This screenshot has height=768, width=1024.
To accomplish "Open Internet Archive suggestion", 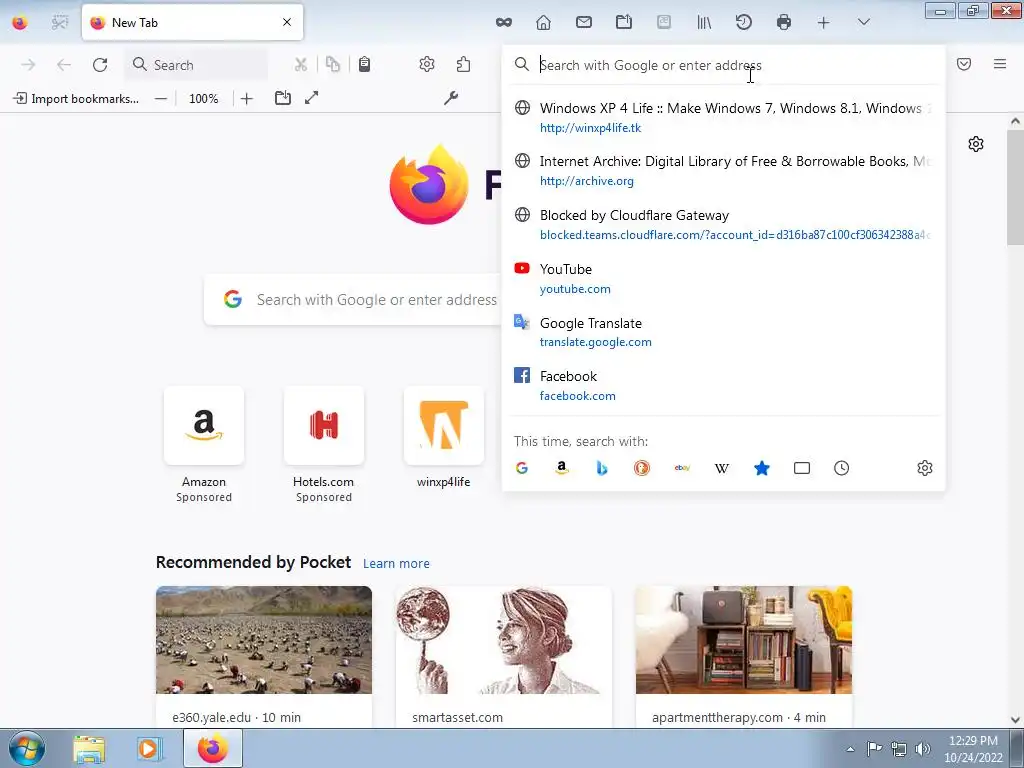I will (x=723, y=171).
